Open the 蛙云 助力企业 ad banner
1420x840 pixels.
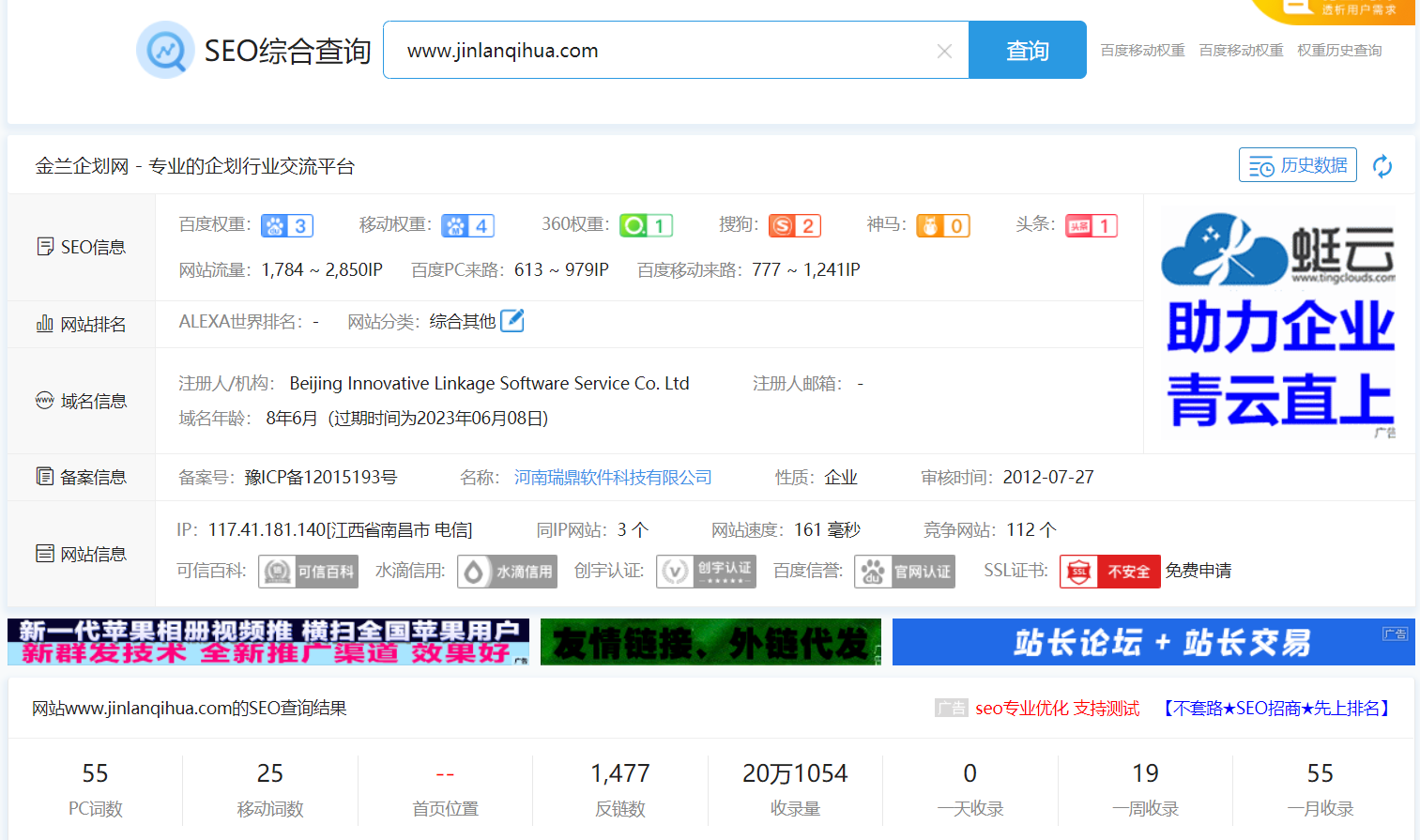click(1278, 325)
